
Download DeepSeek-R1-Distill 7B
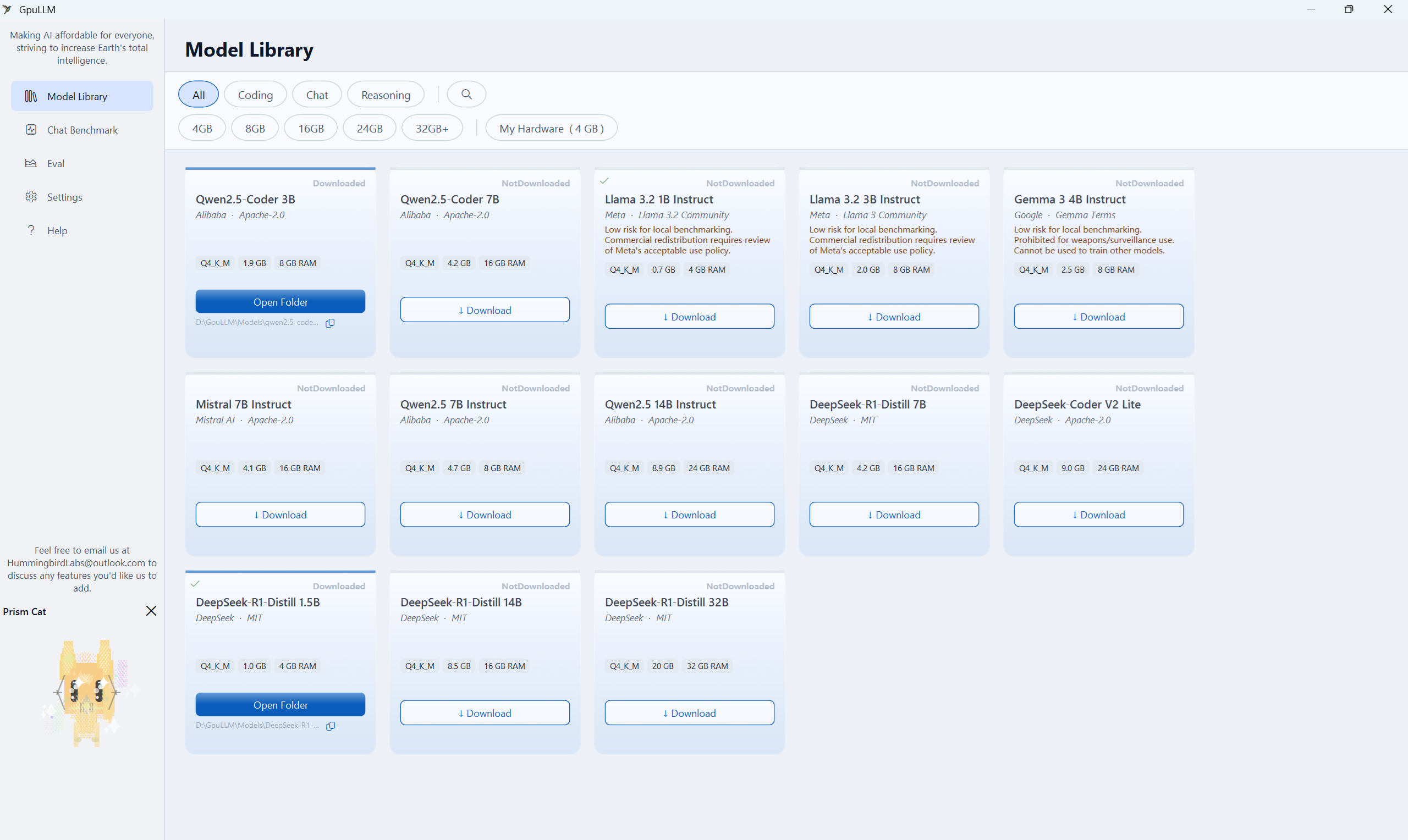coord(894,514)
